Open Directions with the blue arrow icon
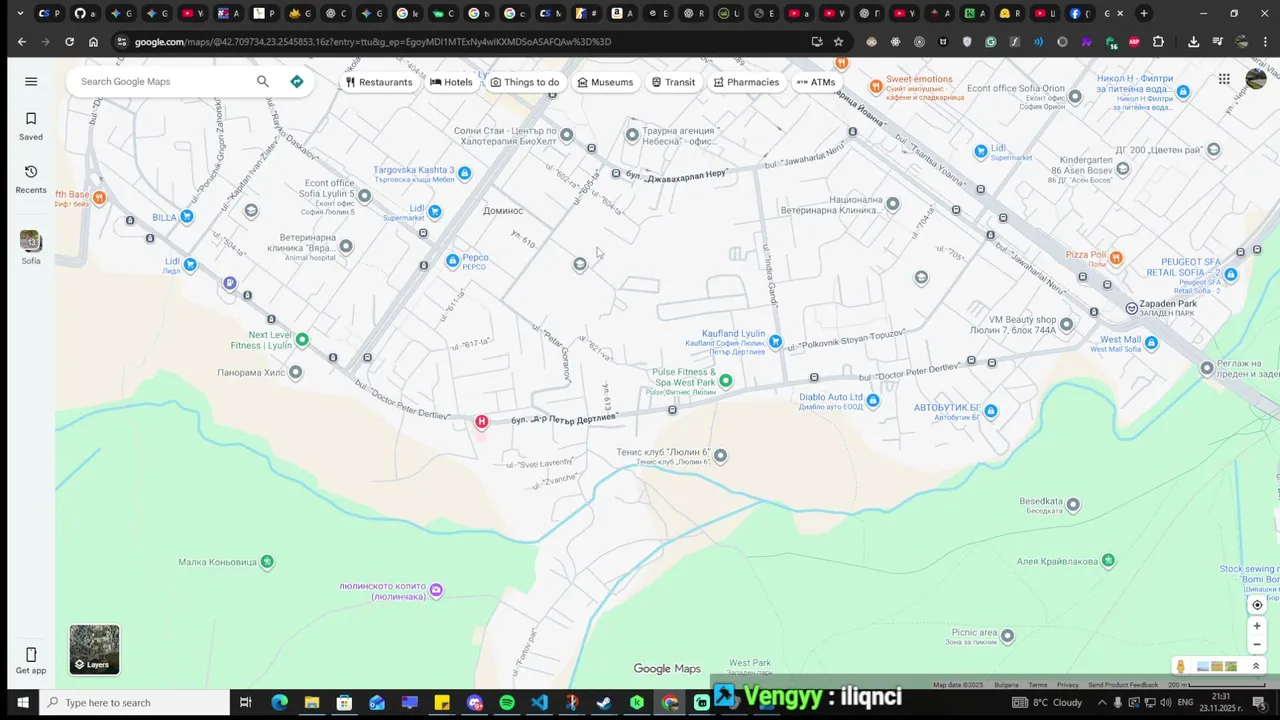 click(297, 82)
